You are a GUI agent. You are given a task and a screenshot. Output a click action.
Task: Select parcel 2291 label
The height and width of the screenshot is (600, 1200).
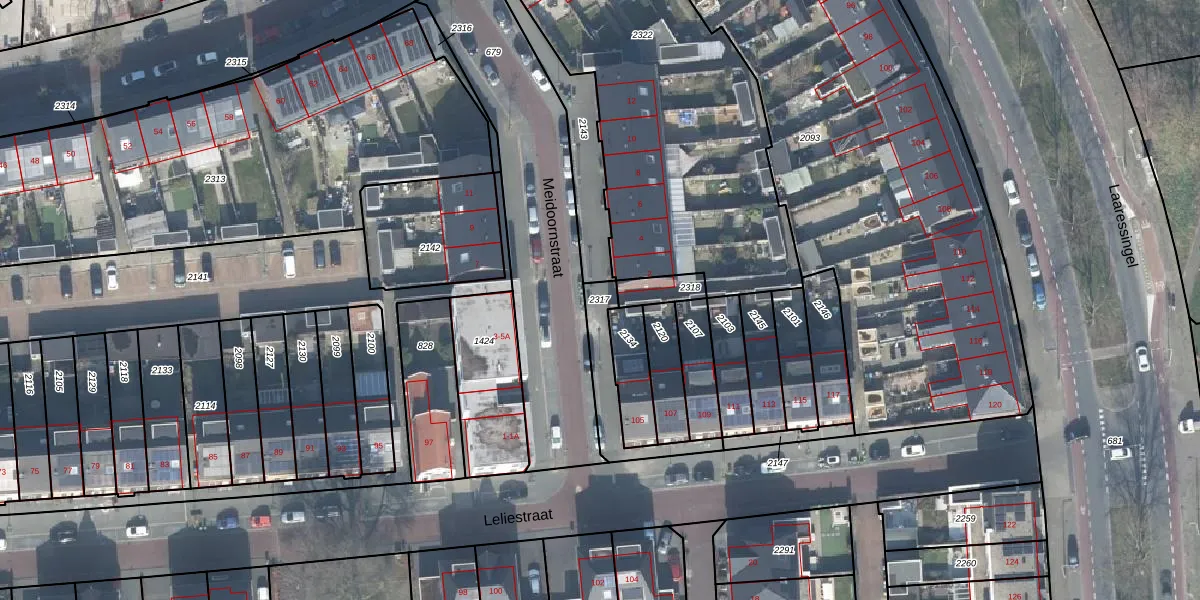784,549
